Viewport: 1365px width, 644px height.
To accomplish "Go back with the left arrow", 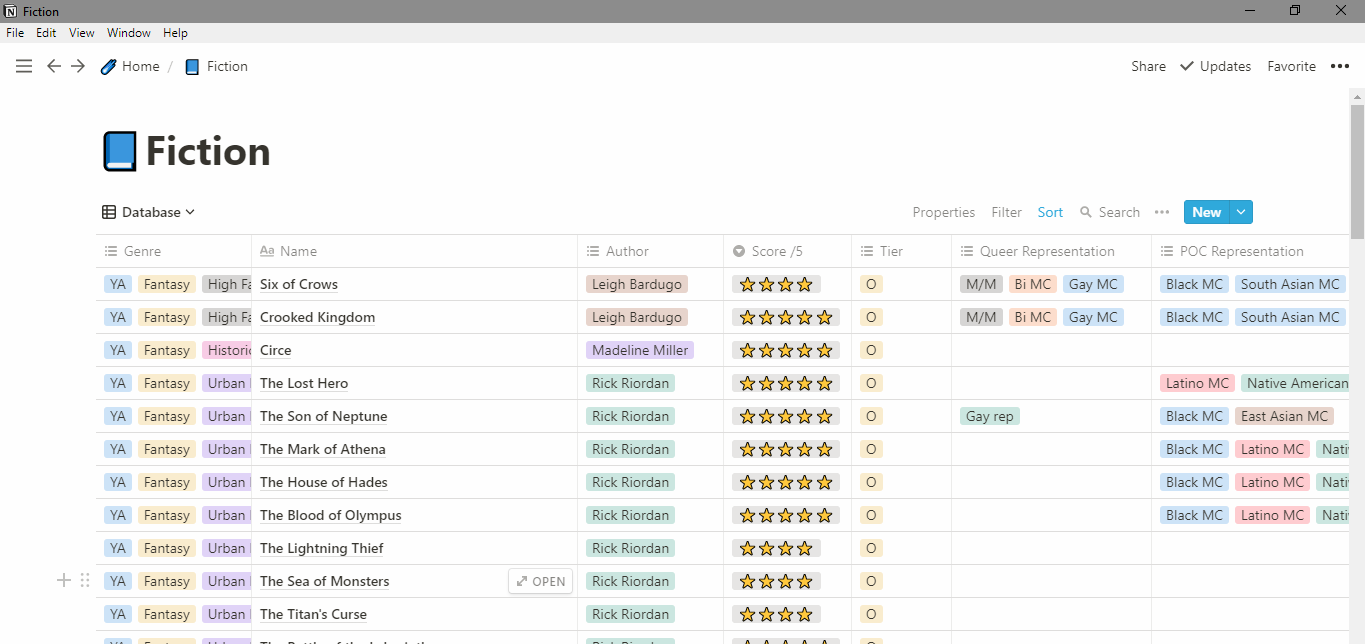I will pyautogui.click(x=54, y=66).
